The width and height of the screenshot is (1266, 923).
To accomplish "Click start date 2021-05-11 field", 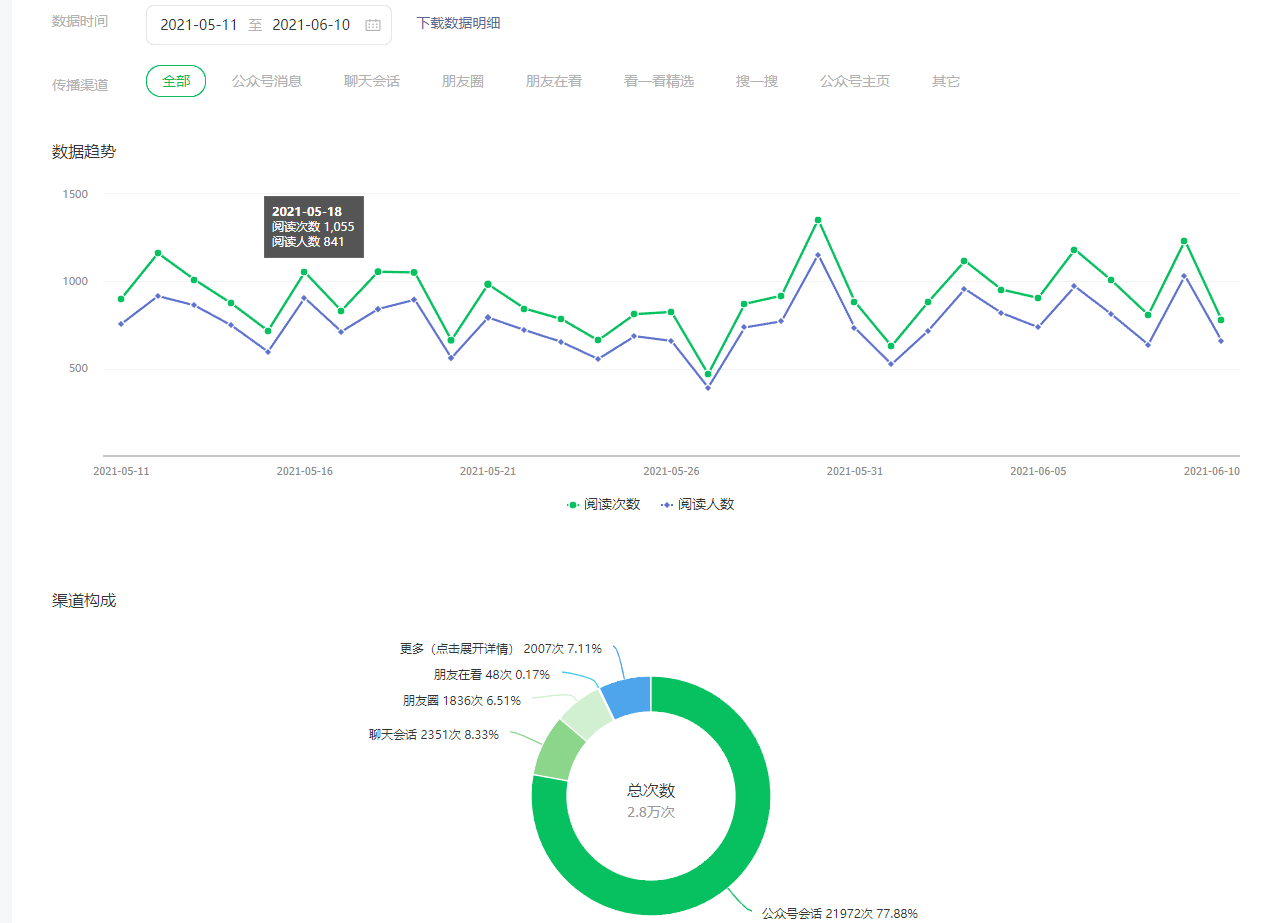I will [x=199, y=25].
